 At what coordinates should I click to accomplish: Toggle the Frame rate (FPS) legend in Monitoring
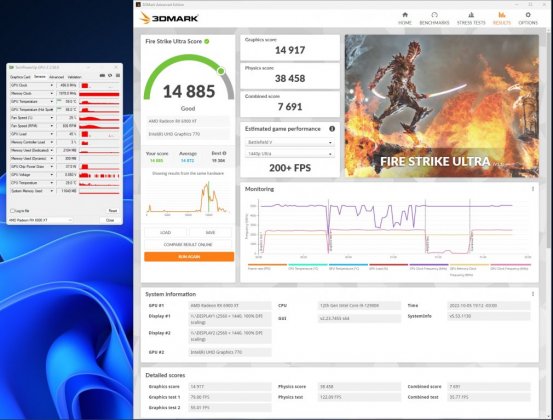[x=267, y=267]
